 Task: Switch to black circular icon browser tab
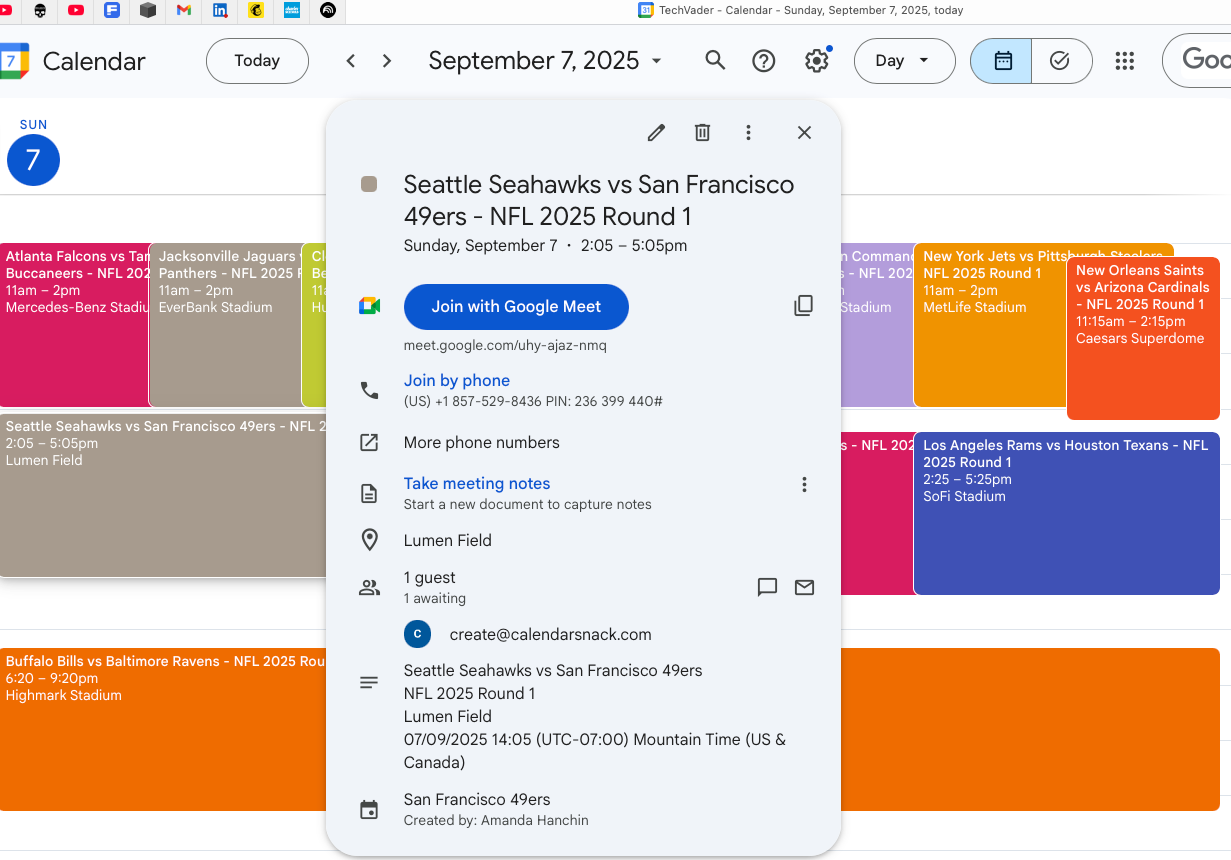click(328, 10)
